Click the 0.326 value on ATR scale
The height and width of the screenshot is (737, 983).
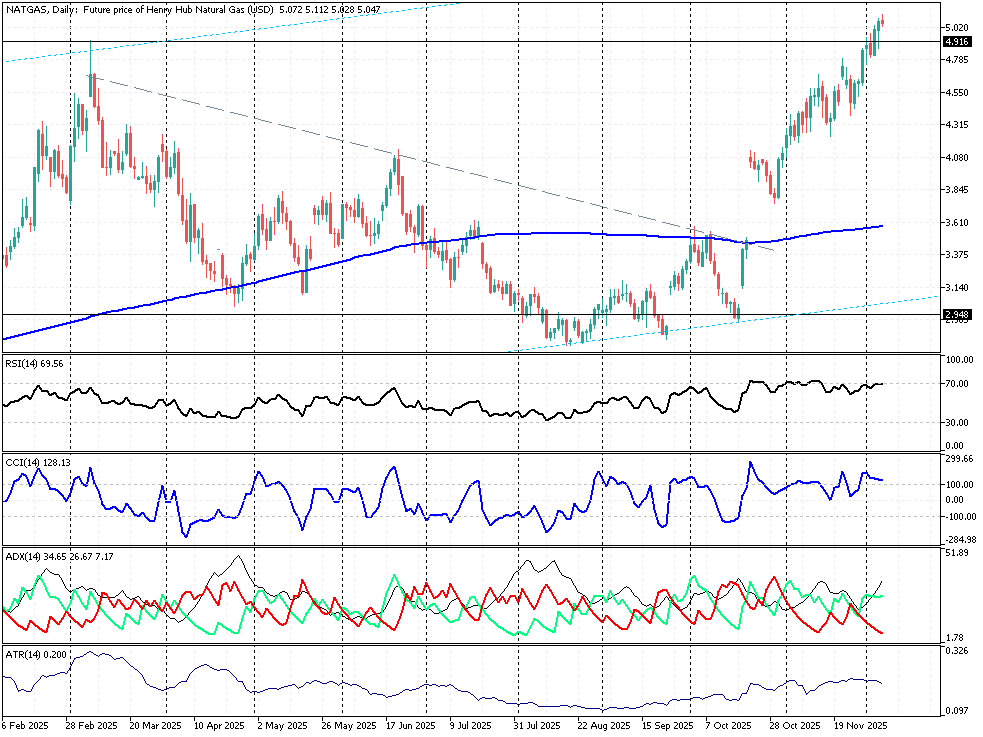[x=955, y=652]
